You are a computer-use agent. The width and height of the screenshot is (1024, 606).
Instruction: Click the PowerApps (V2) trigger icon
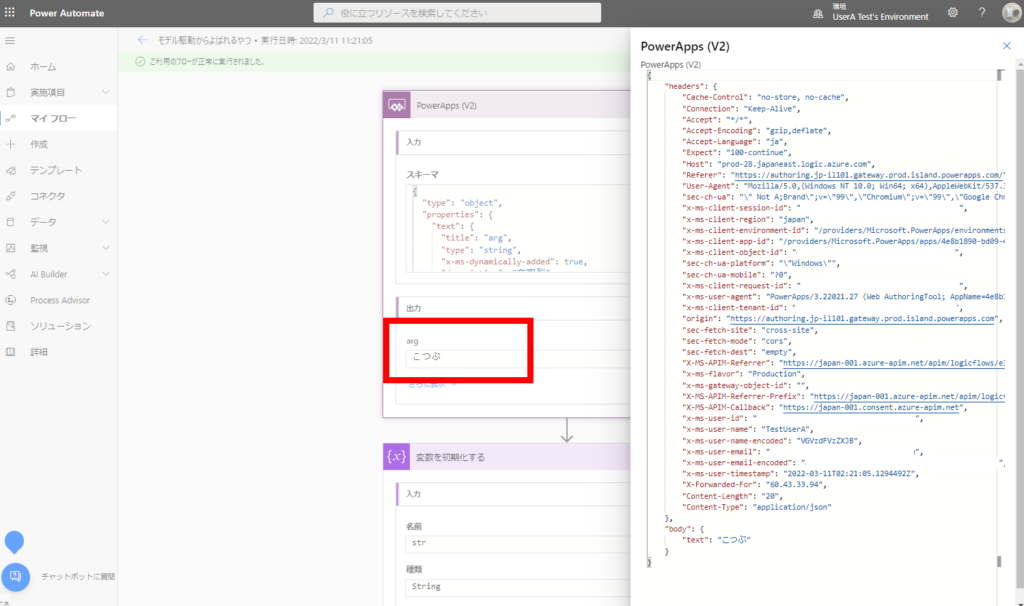click(396, 105)
